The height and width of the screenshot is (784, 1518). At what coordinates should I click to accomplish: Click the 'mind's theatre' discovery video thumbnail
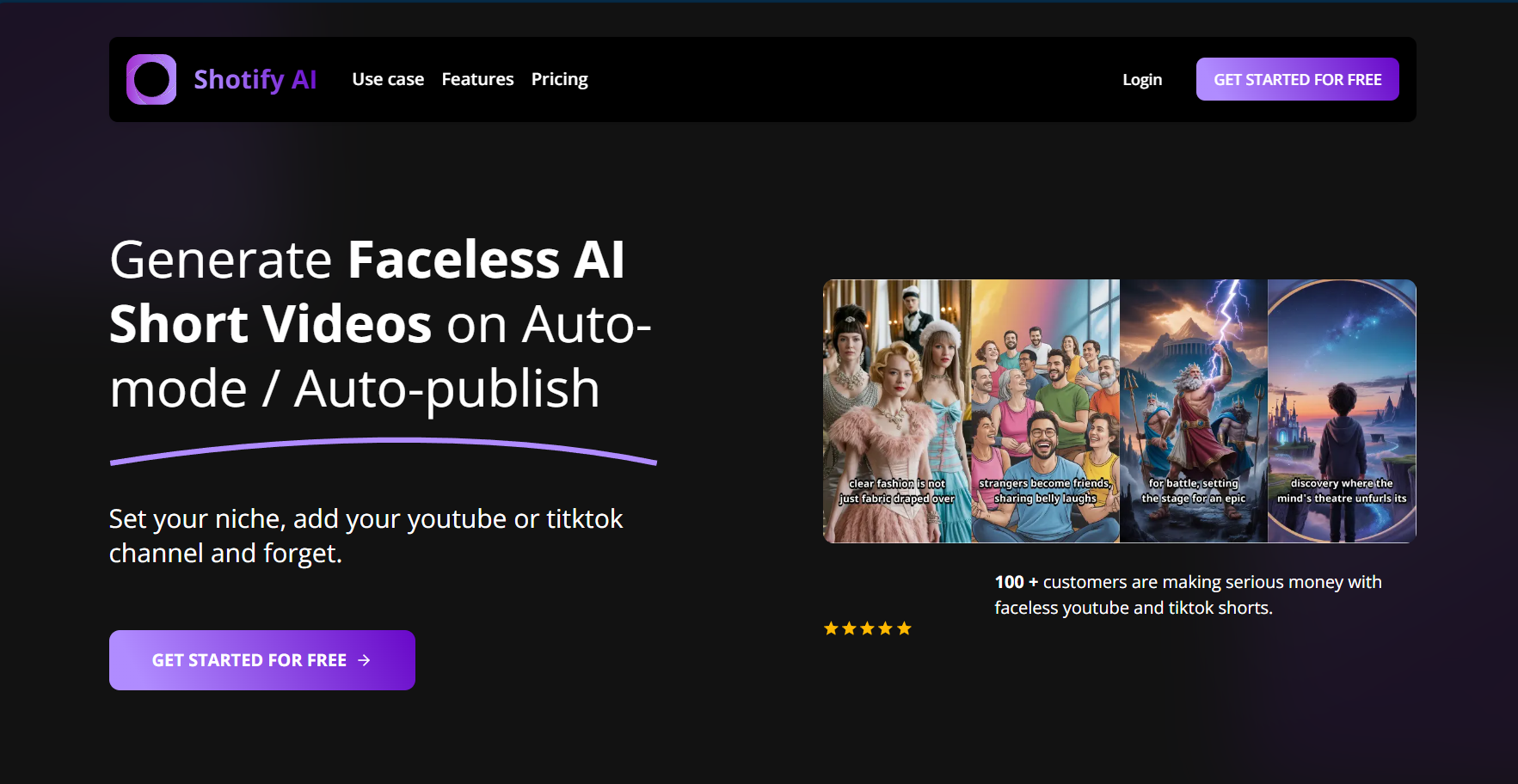tap(1342, 410)
